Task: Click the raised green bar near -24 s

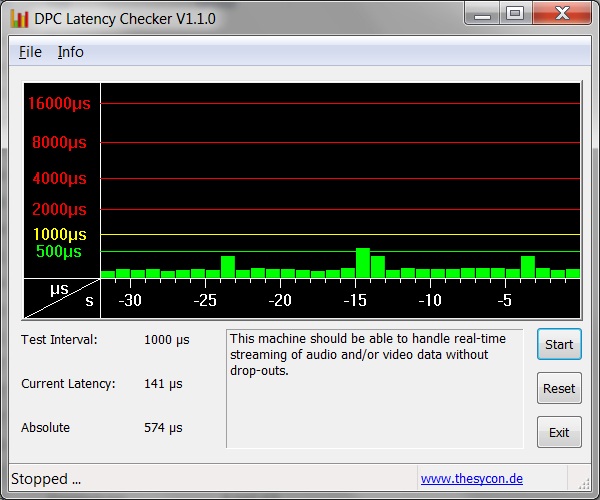Action: pos(228,266)
